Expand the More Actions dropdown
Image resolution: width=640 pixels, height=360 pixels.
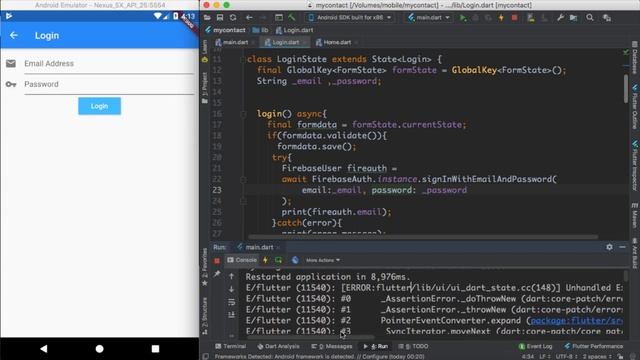323,260
